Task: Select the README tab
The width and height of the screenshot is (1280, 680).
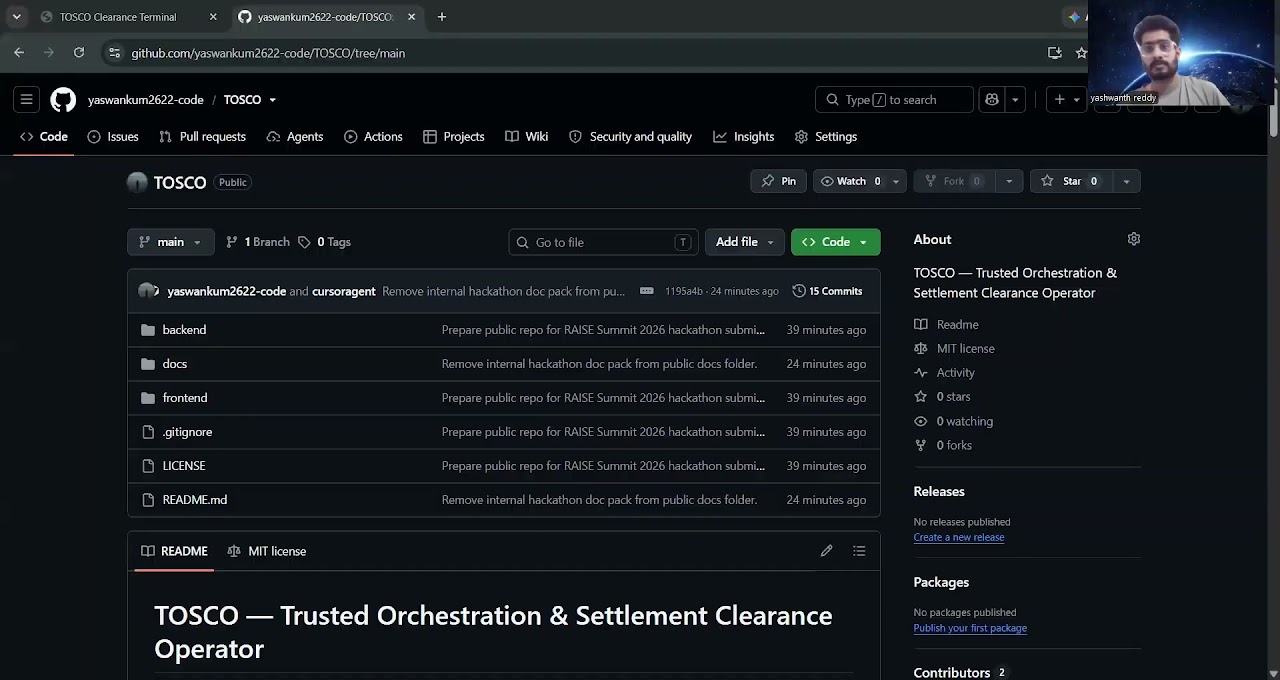Action: click(174, 551)
